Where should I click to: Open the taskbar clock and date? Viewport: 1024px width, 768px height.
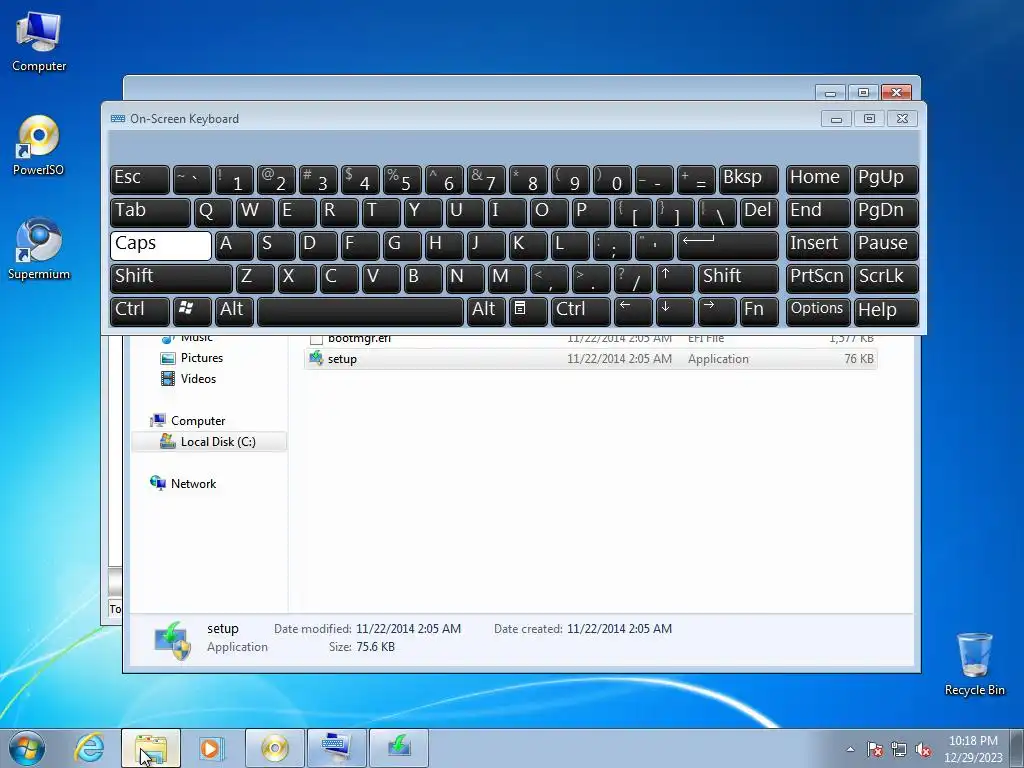point(973,749)
